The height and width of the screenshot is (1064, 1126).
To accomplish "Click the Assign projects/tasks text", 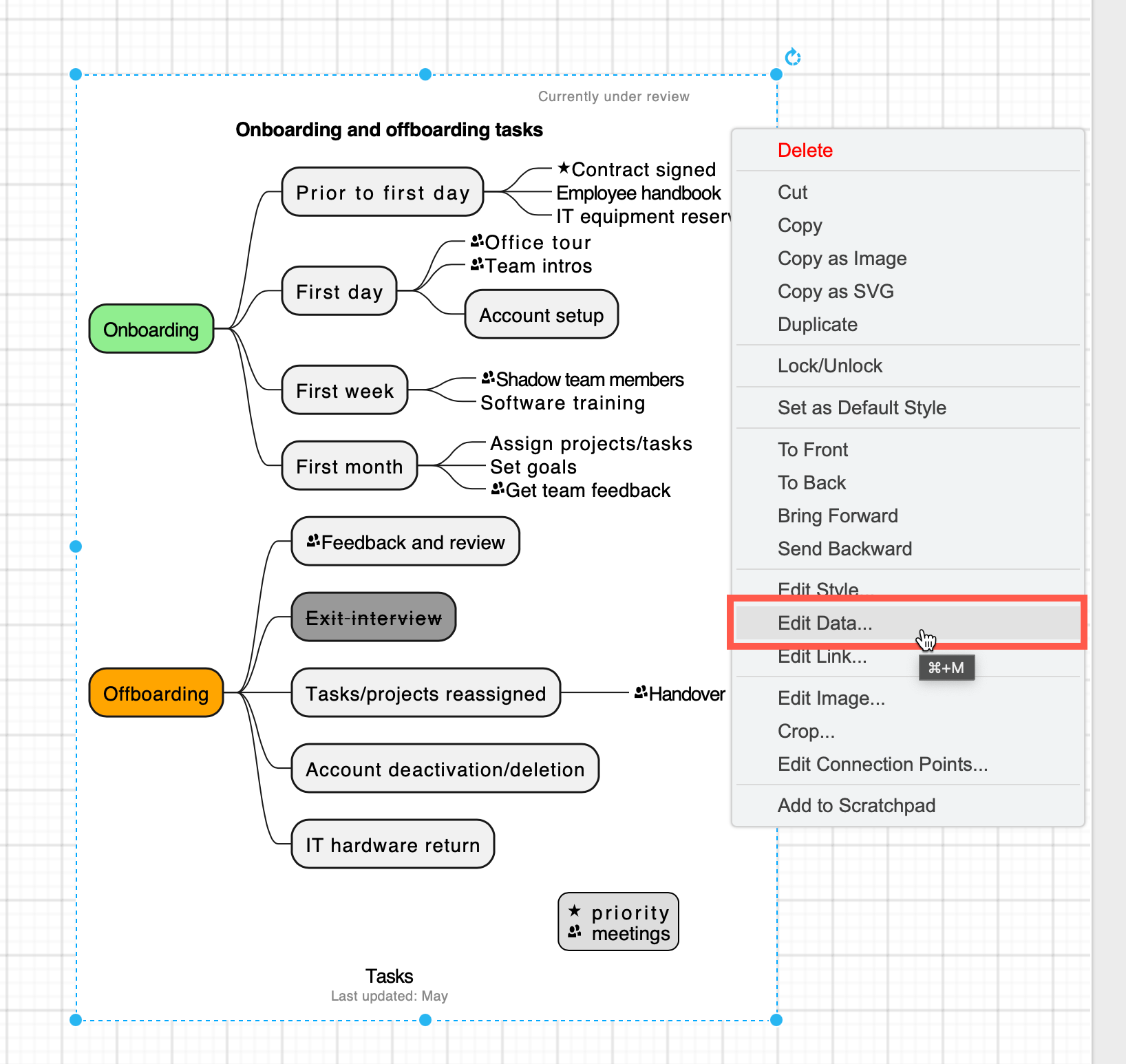I will point(591,443).
